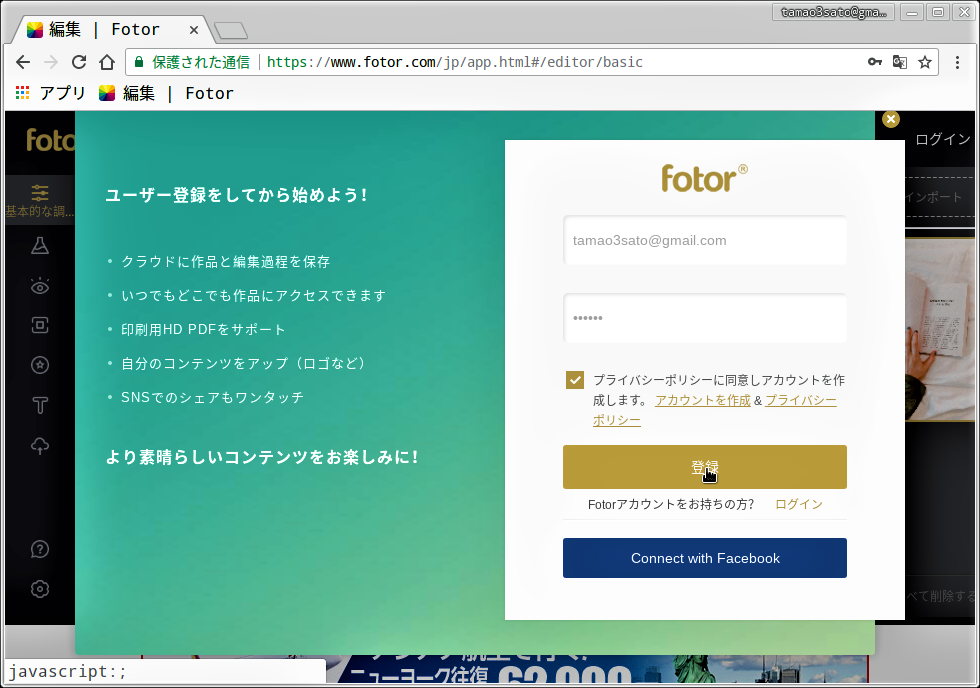Open the アカウントを作成 terms link

(702, 400)
